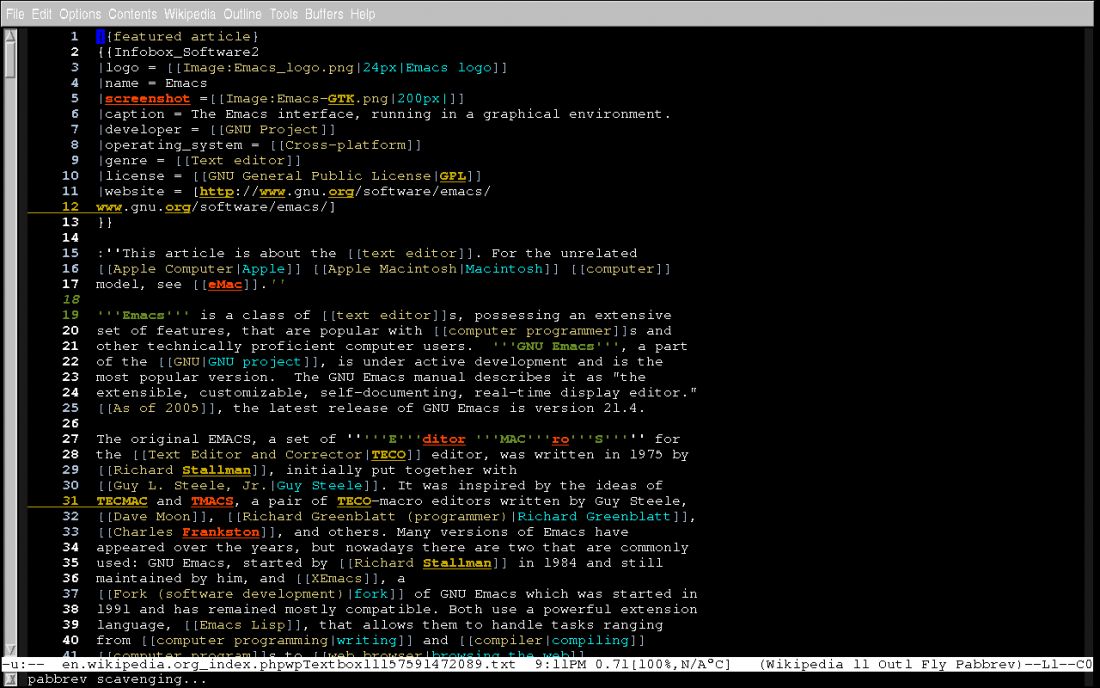1100x688 pixels.
Task: Open the Outline menu
Action: click(x=242, y=13)
